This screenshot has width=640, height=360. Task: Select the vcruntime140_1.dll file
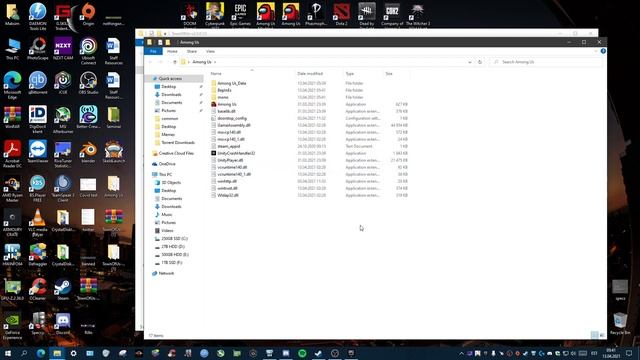tap(234, 174)
